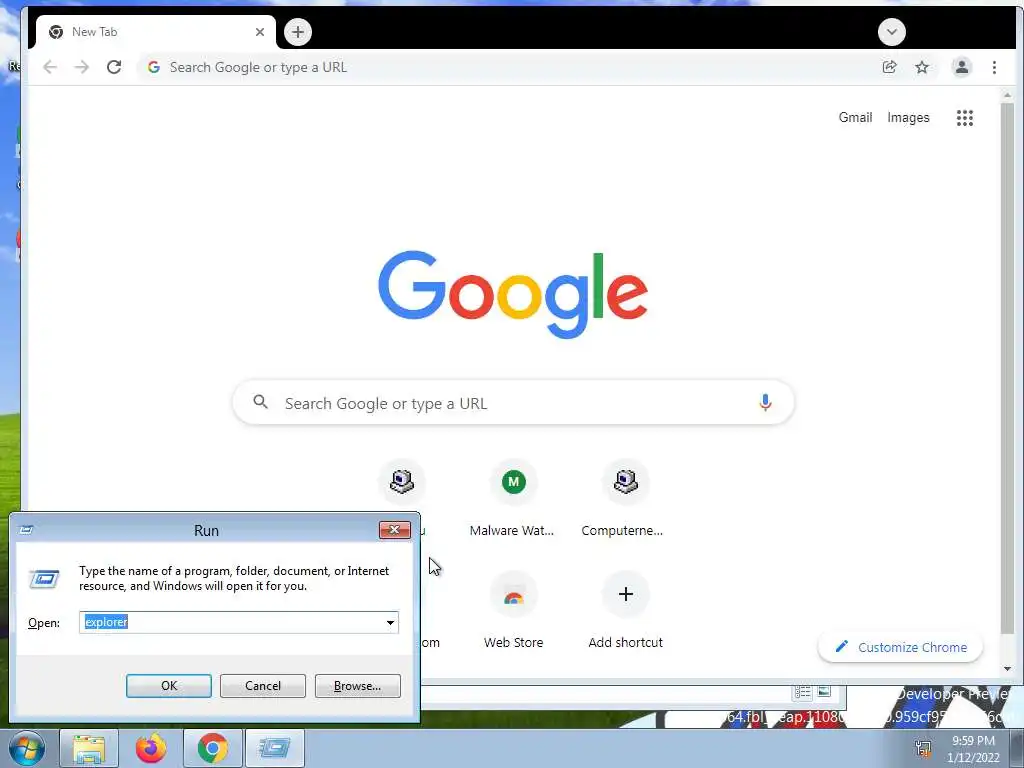The width and height of the screenshot is (1024, 768).
Task: Open the Web Store shortcut
Action: point(513,611)
